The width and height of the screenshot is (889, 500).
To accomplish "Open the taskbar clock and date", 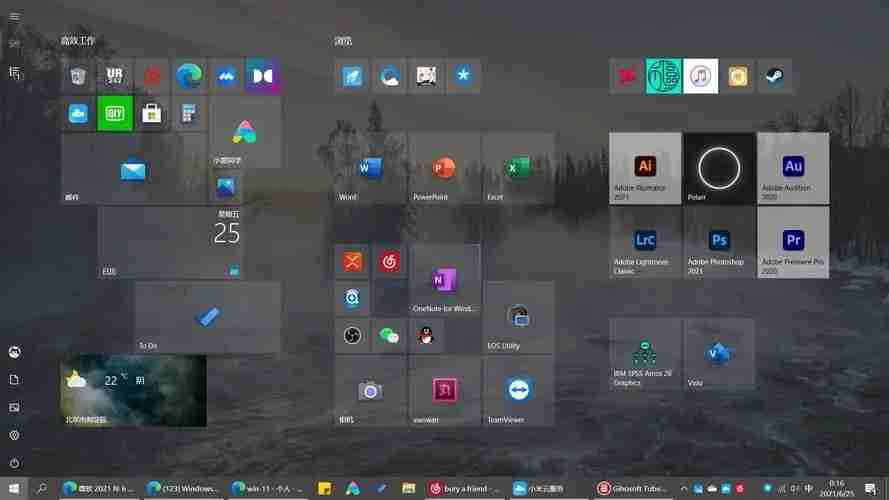I will click(836, 488).
